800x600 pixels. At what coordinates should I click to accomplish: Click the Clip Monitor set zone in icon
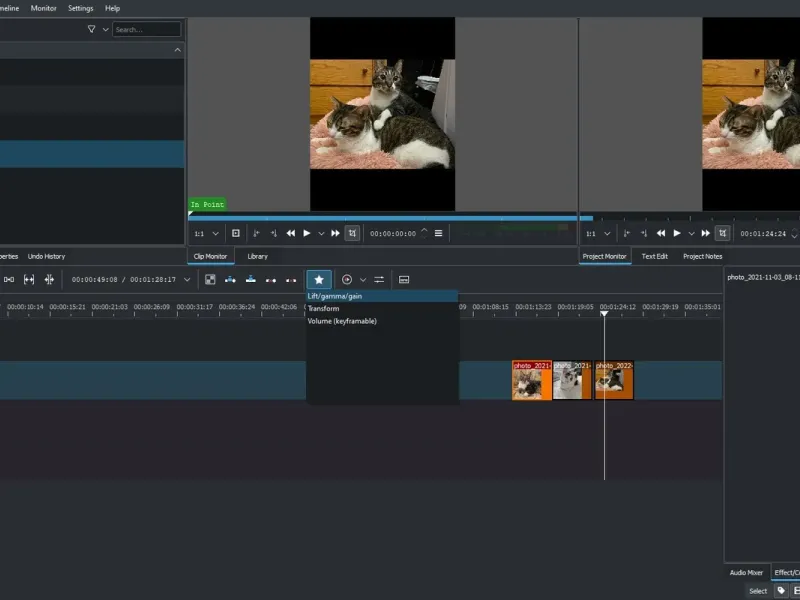click(x=256, y=233)
